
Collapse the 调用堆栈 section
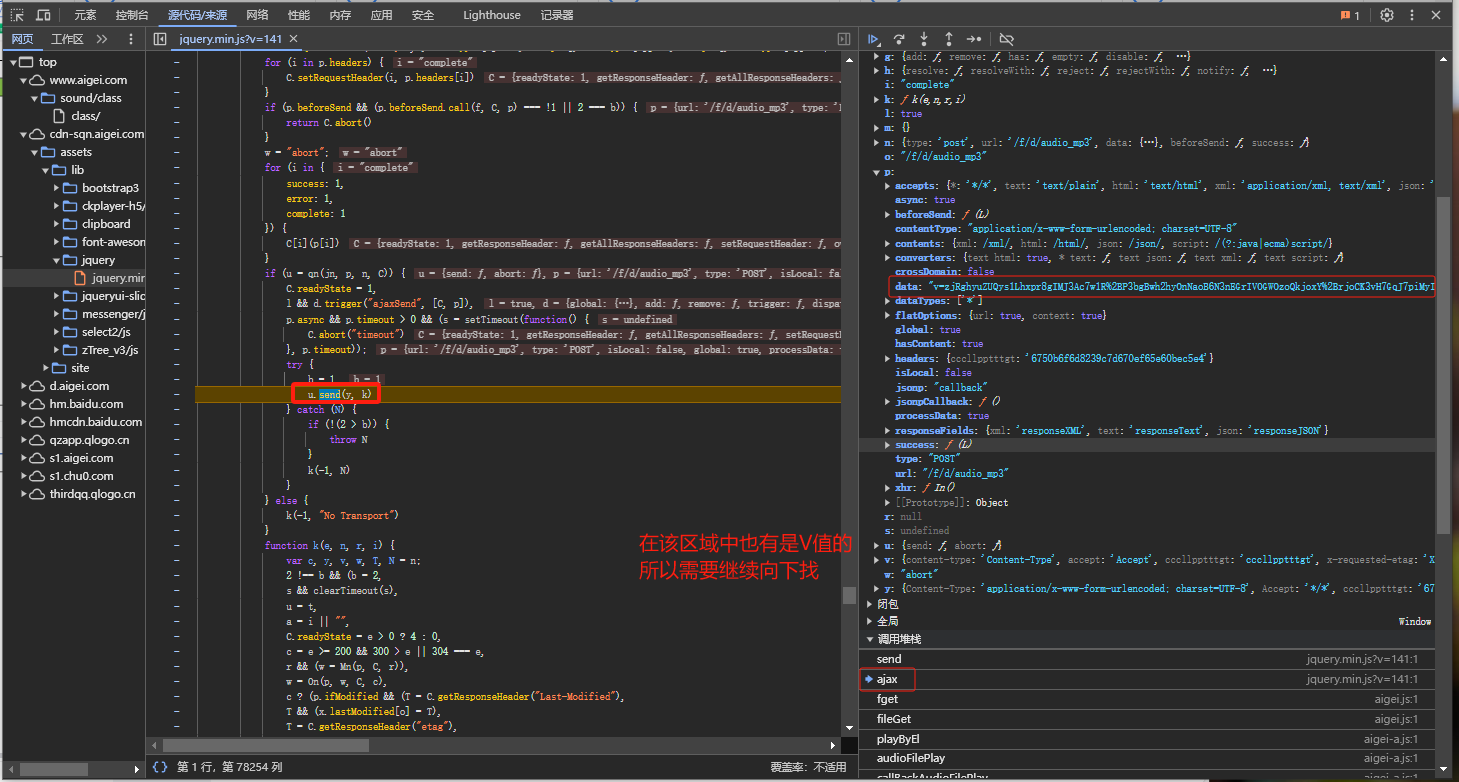point(868,639)
